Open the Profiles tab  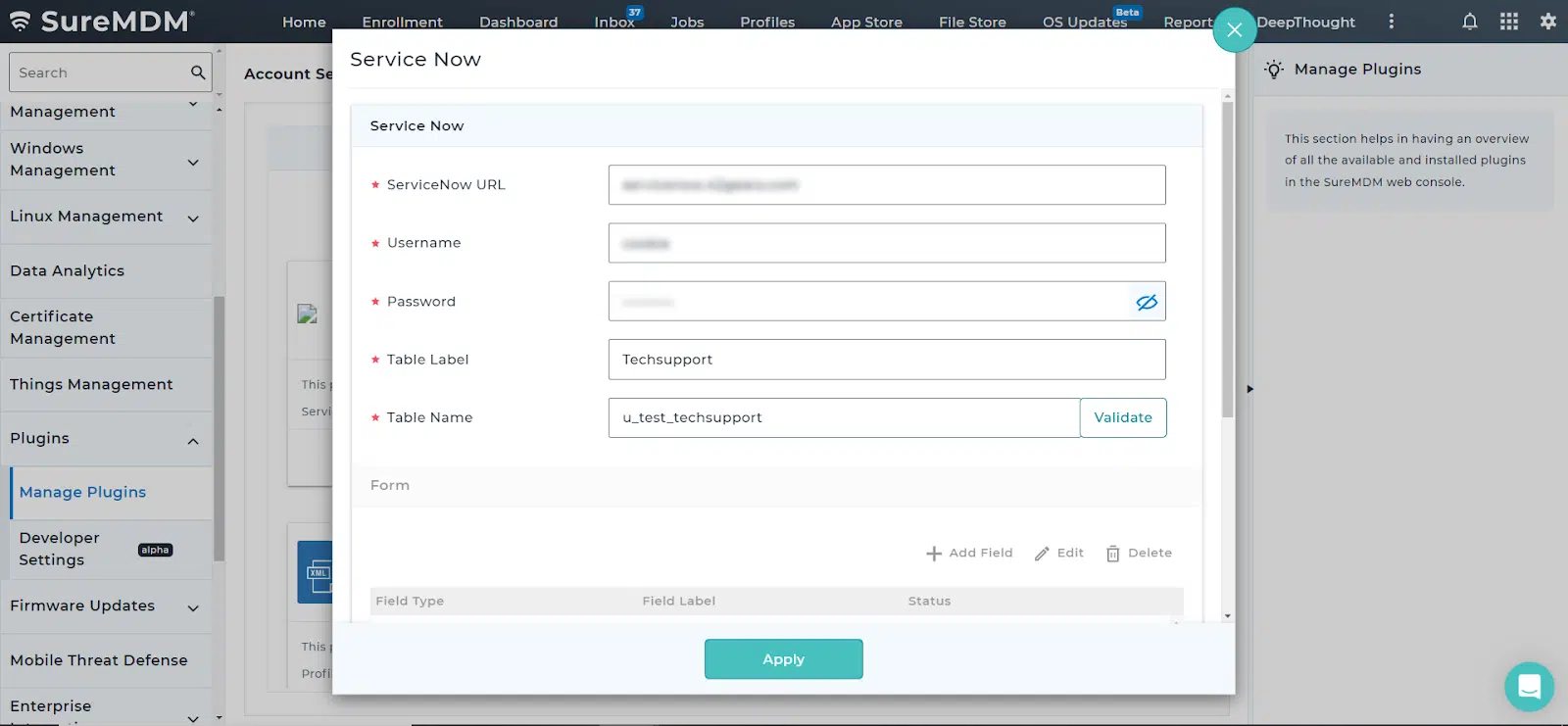tap(767, 22)
